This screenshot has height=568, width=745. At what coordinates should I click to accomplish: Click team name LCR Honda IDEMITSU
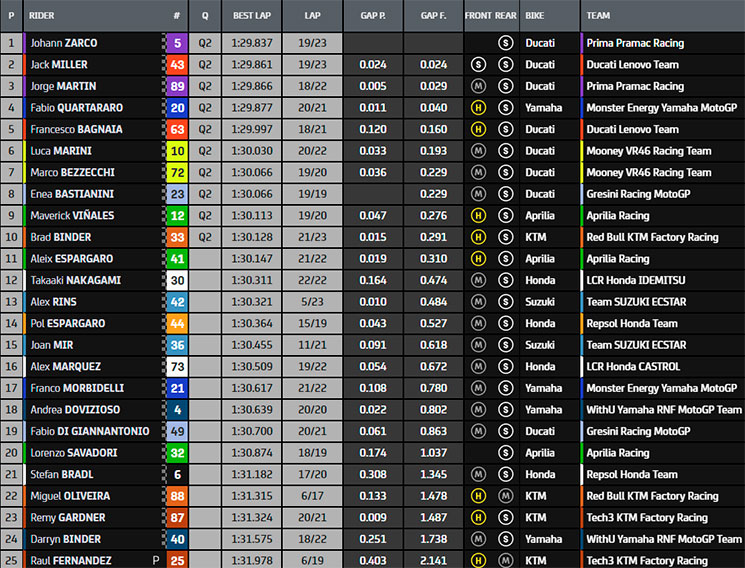click(x=636, y=280)
